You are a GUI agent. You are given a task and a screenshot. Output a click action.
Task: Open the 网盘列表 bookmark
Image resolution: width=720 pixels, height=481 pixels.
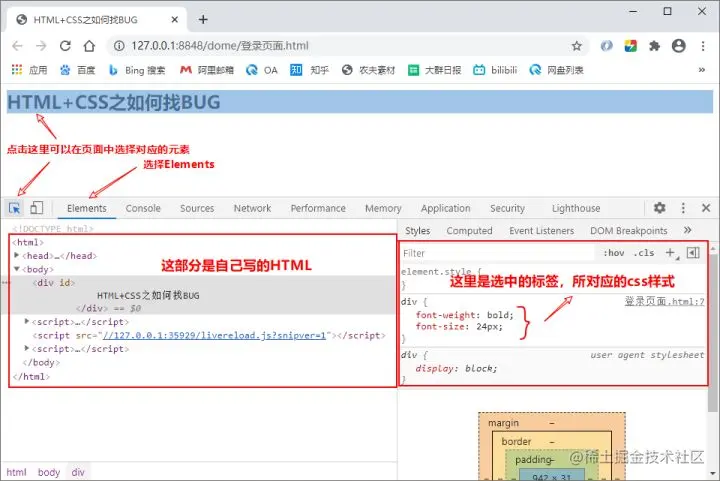click(x=556, y=70)
